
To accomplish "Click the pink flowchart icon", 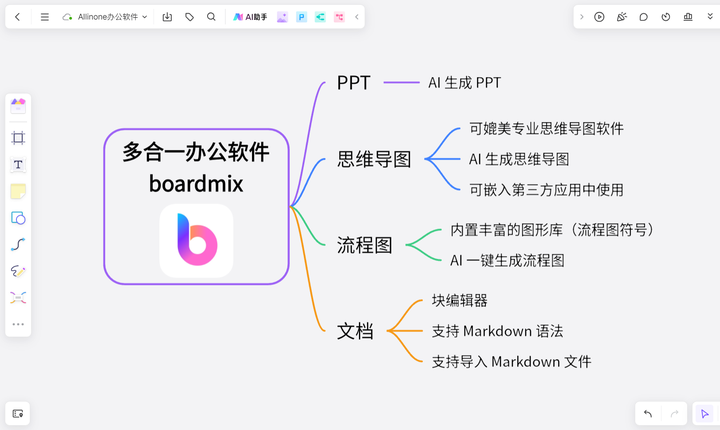I will 339,17.
